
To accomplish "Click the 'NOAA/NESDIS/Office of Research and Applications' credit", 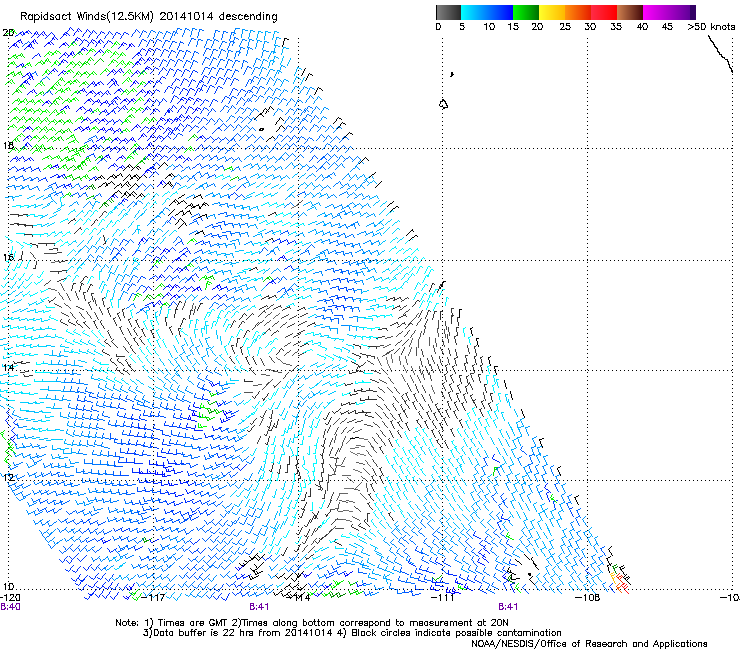I will pos(589,644).
